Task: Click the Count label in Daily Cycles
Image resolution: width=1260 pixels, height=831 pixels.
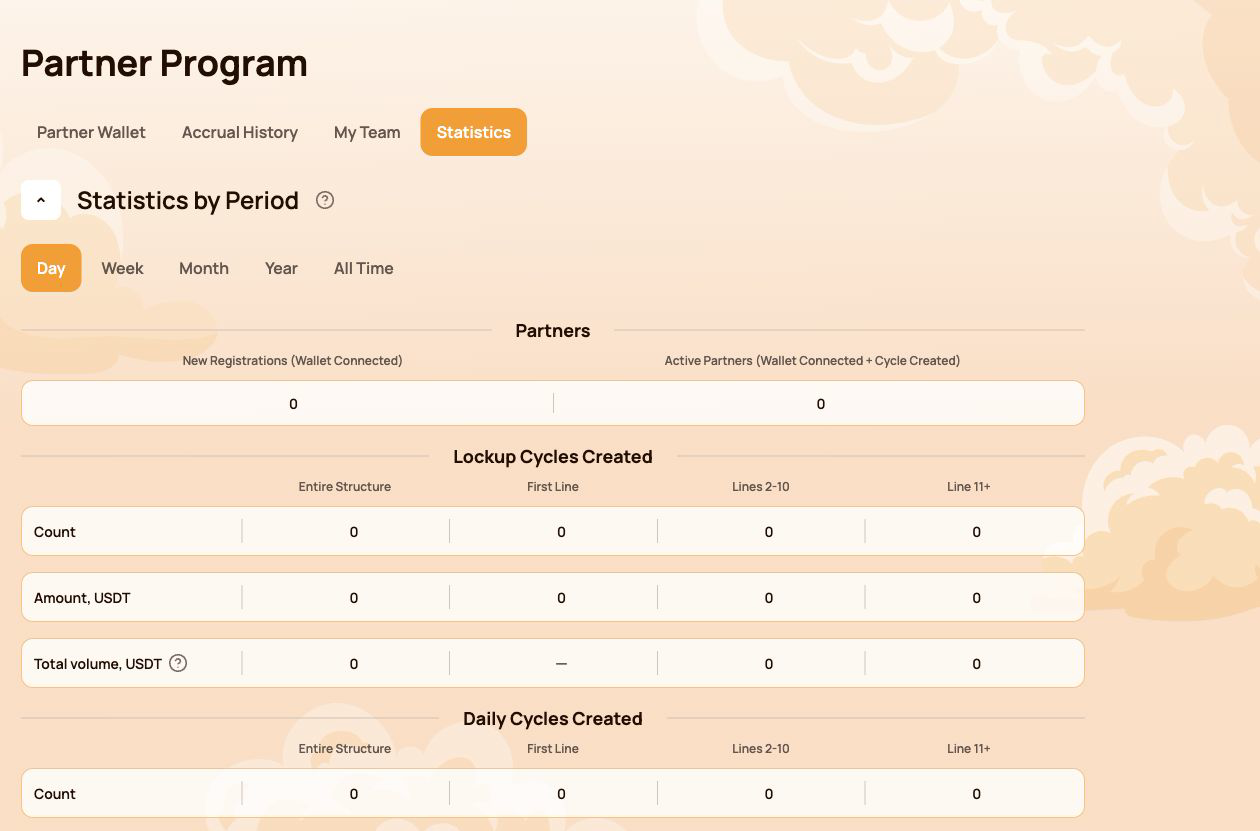Action: [x=55, y=794]
